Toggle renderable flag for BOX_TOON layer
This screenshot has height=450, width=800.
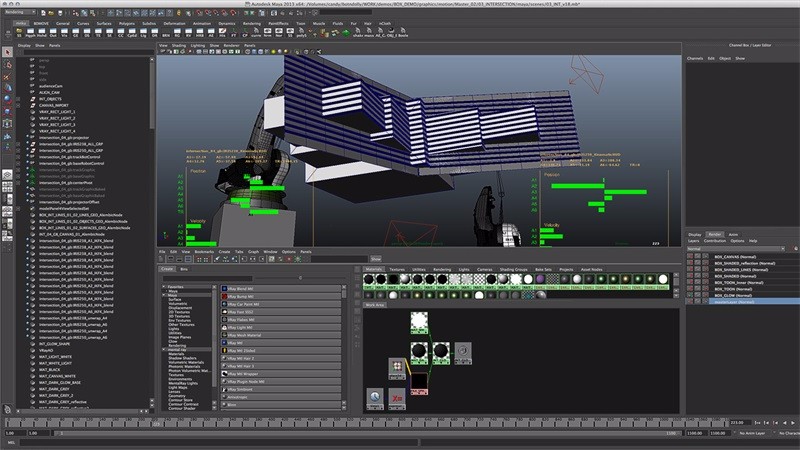coord(692,289)
